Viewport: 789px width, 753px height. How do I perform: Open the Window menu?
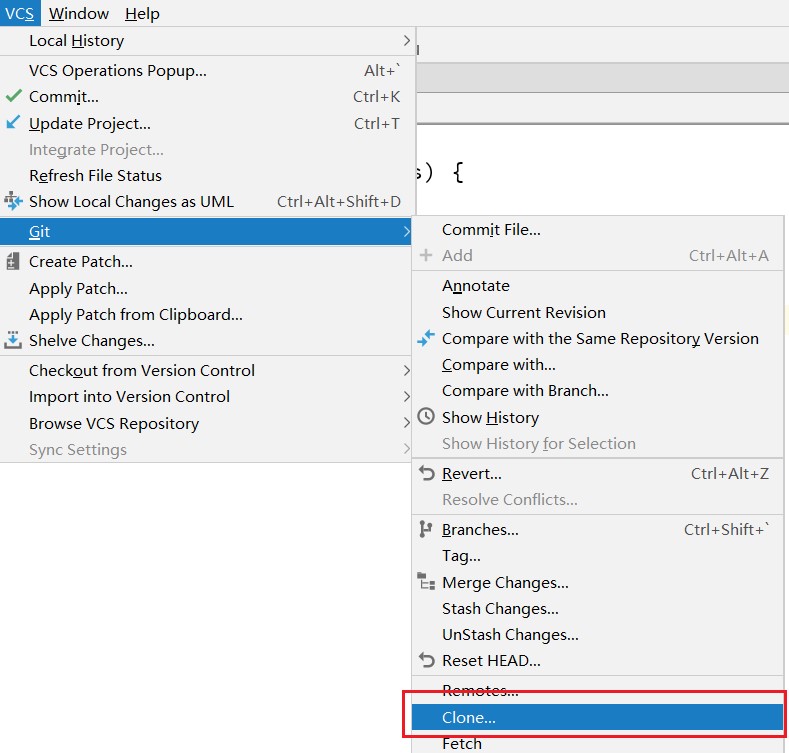(79, 14)
